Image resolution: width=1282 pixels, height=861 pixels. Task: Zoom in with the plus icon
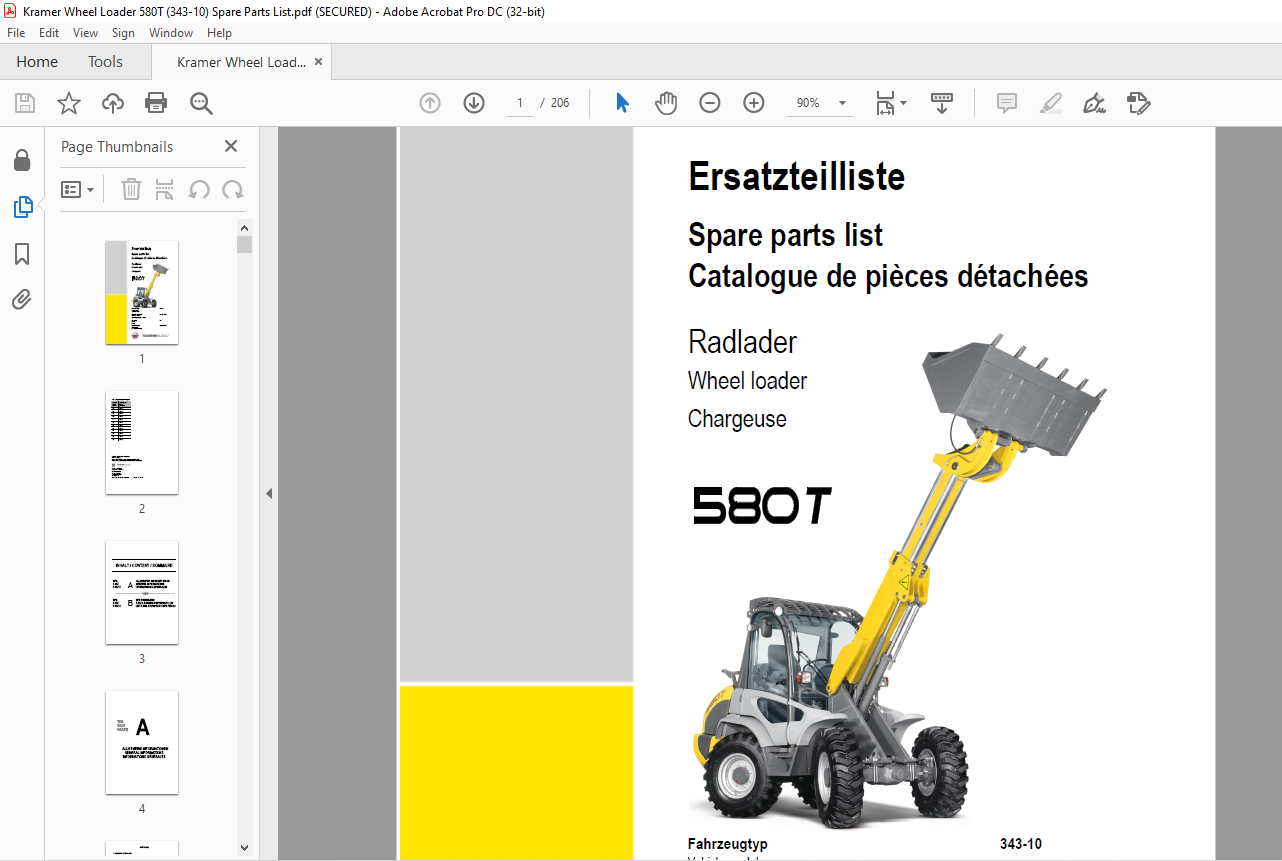click(x=754, y=103)
